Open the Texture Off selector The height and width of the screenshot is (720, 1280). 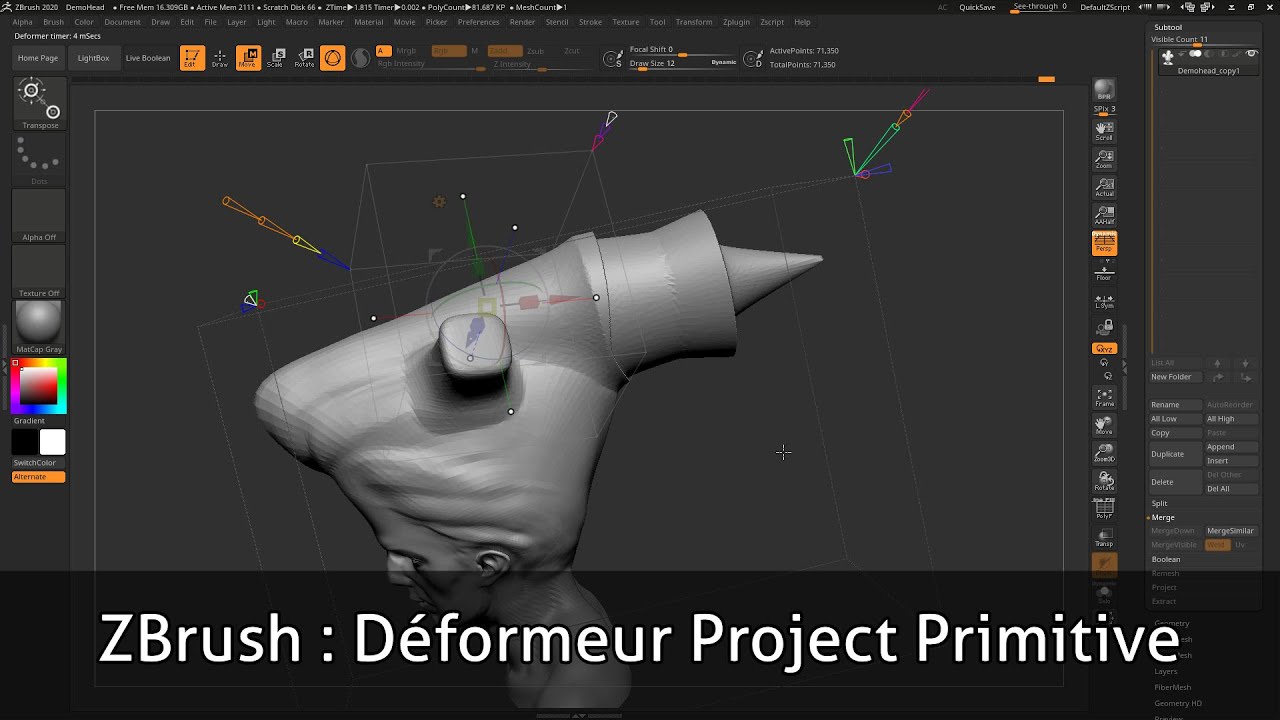click(x=40, y=272)
